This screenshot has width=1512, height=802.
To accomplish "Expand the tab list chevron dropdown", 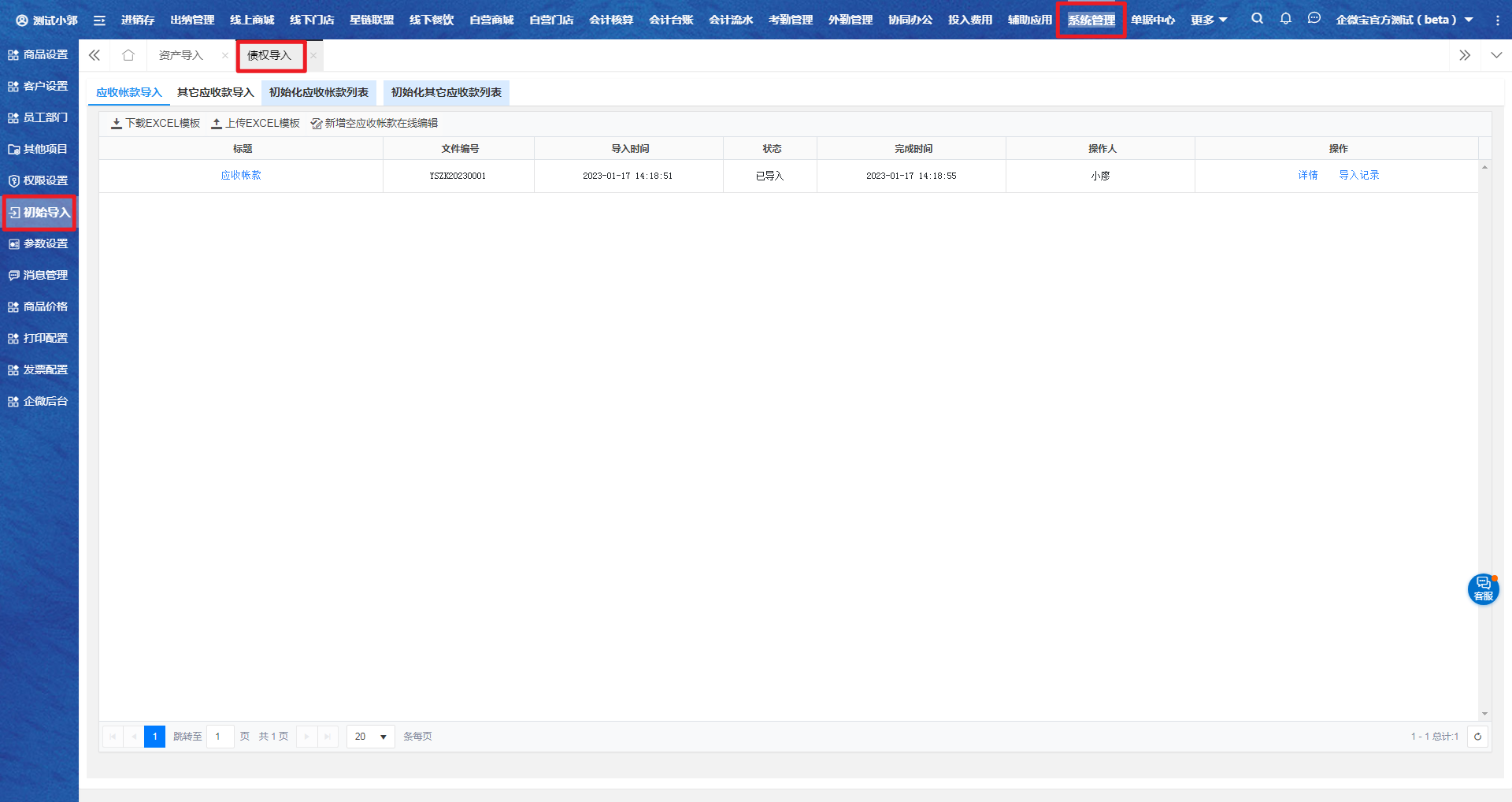I will click(1496, 55).
